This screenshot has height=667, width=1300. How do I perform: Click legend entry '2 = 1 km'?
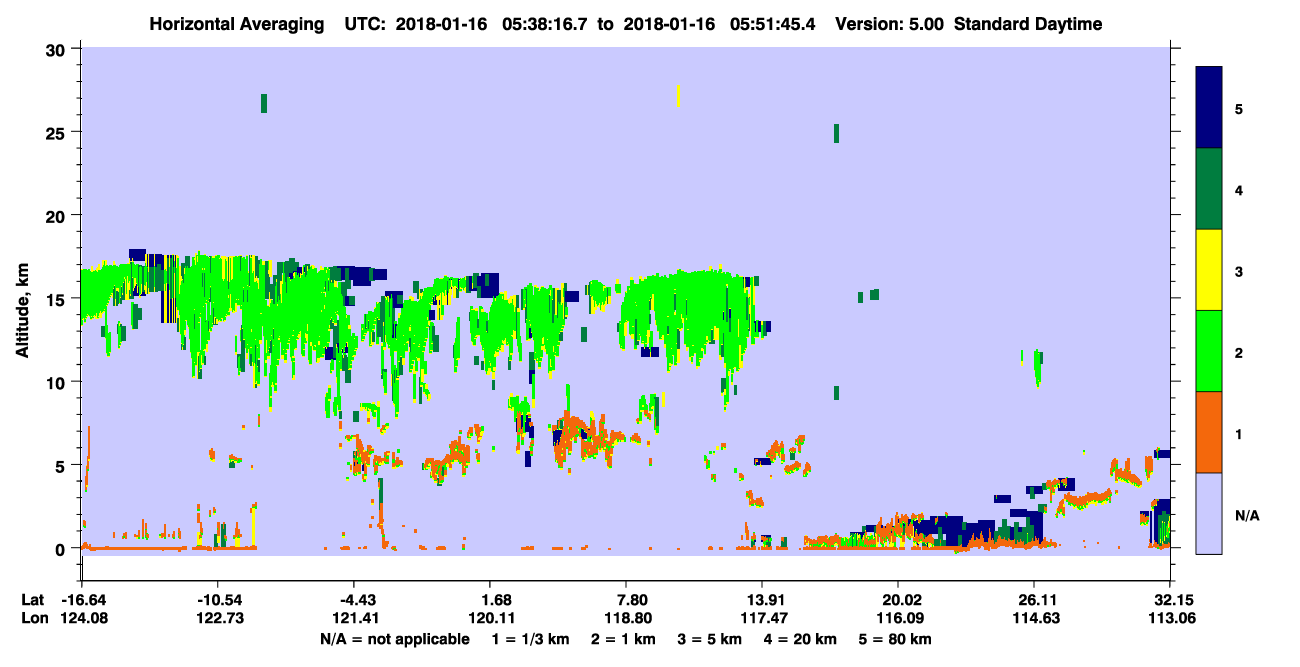(622, 639)
